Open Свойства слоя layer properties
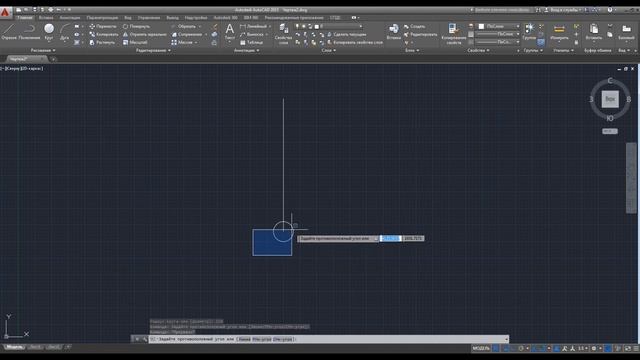Viewport: 640px width, 360px height. click(283, 33)
